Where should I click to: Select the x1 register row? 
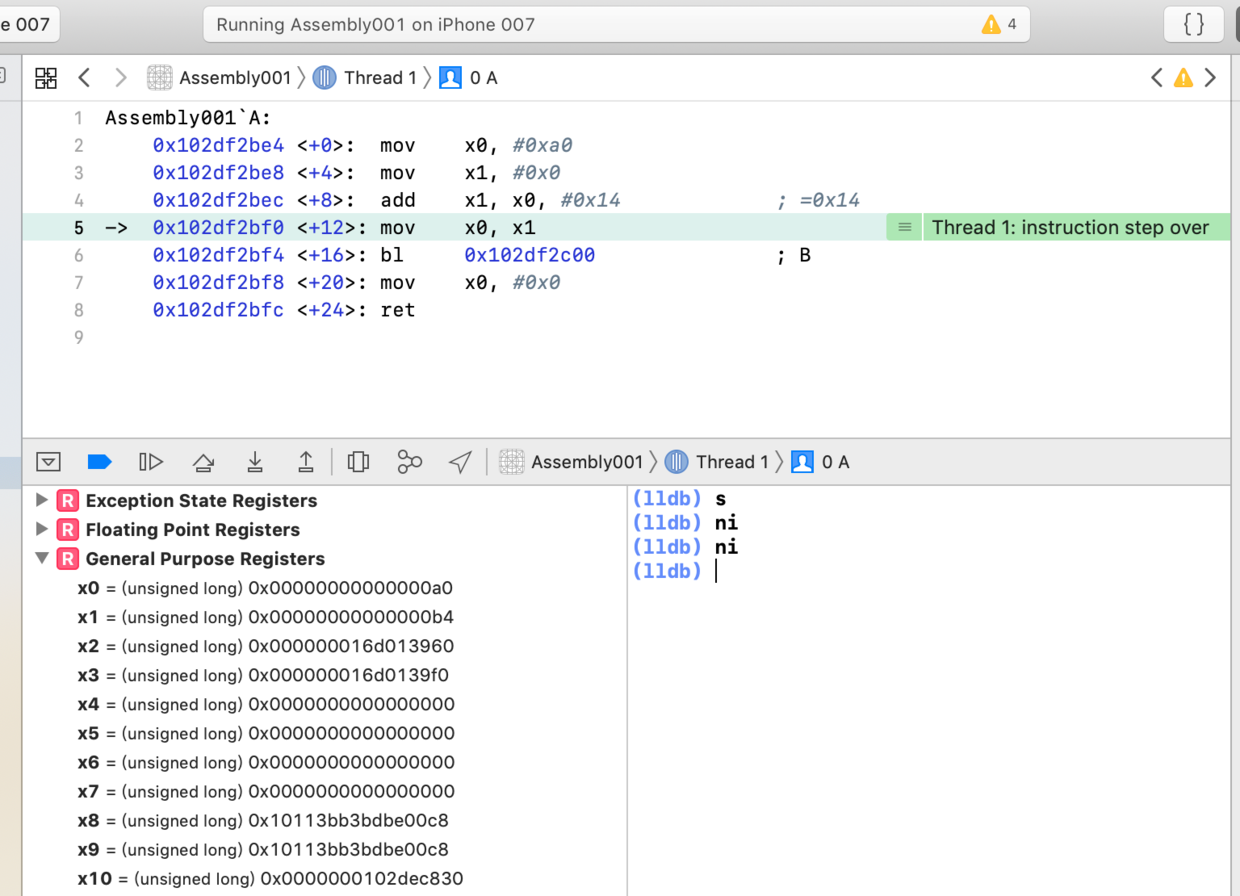pyautogui.click(x=325, y=617)
